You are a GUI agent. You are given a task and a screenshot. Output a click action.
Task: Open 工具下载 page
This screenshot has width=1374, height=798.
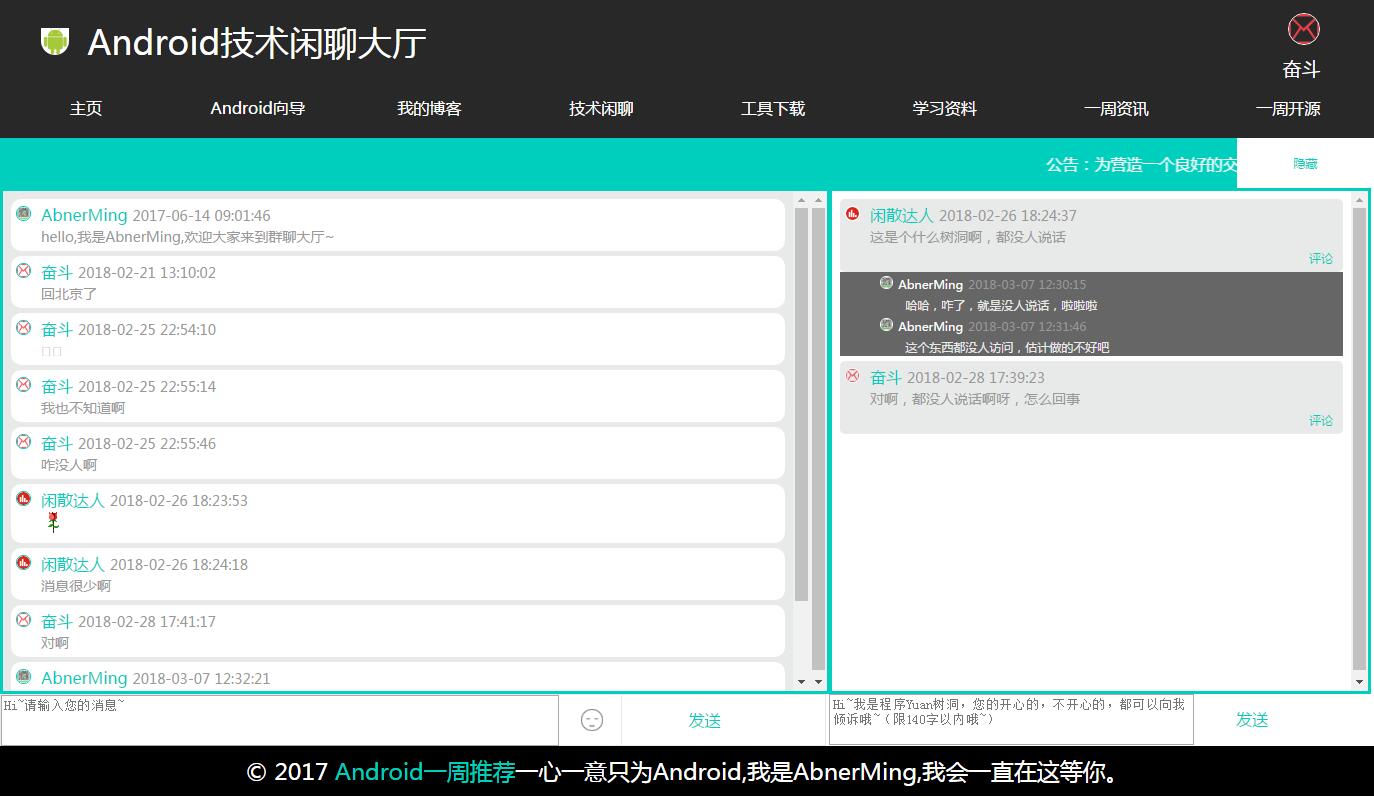773,109
